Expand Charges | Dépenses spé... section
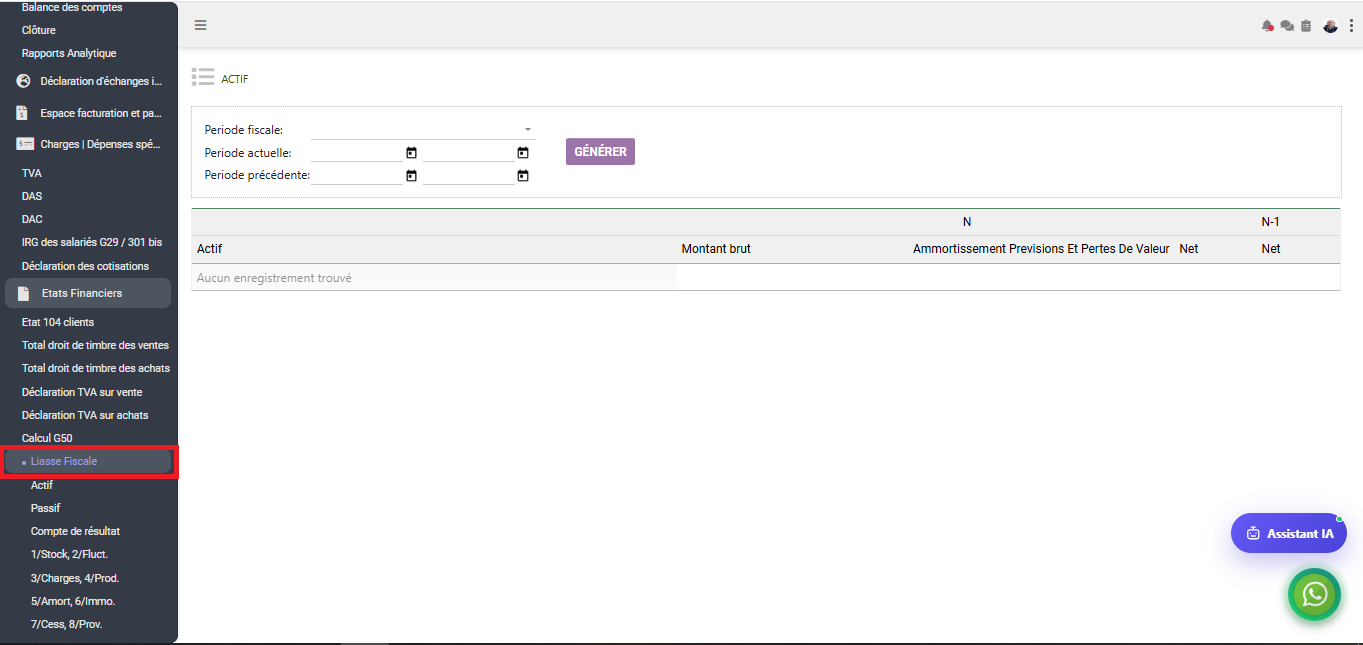 pos(88,144)
